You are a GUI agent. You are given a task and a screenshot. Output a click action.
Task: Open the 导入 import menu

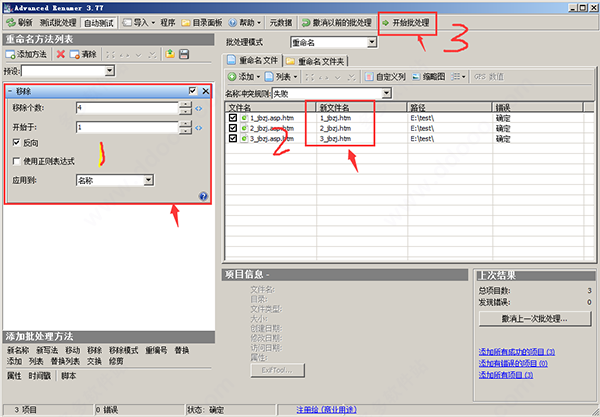point(138,23)
